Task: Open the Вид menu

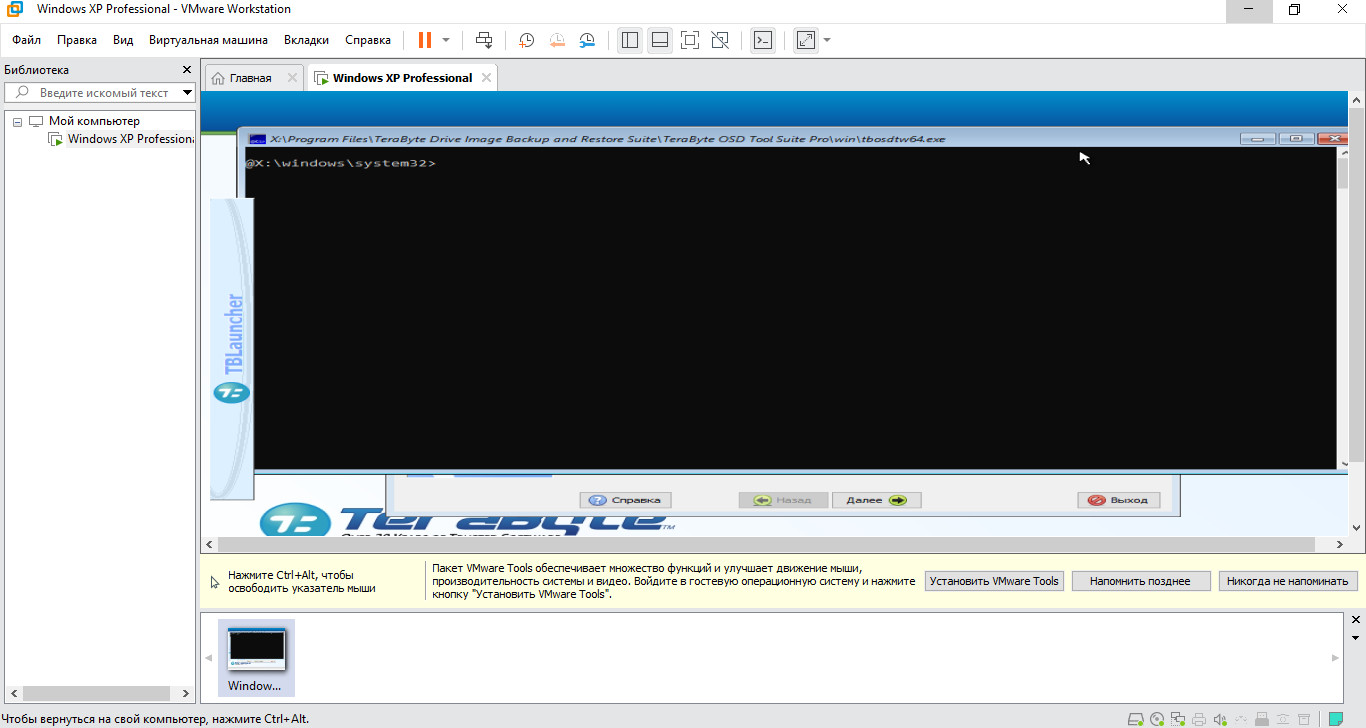Action: coord(123,40)
